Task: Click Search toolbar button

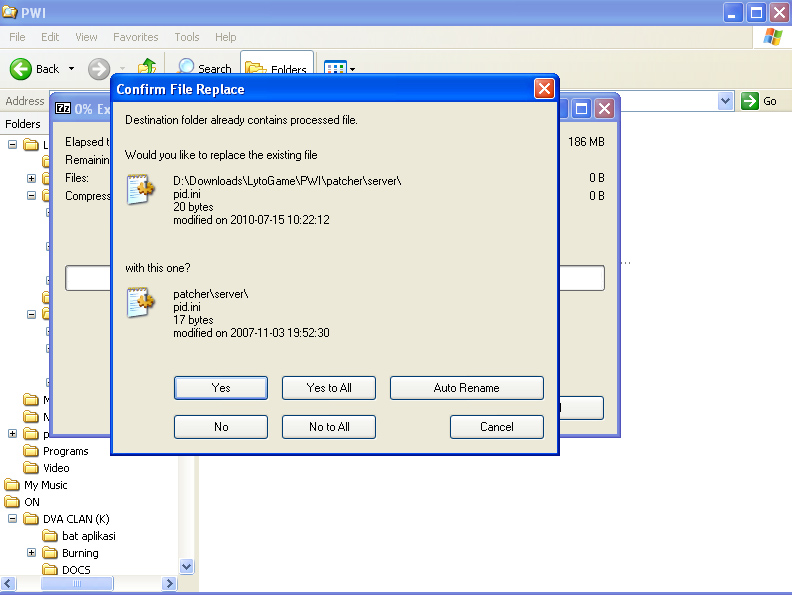Action: click(205, 67)
